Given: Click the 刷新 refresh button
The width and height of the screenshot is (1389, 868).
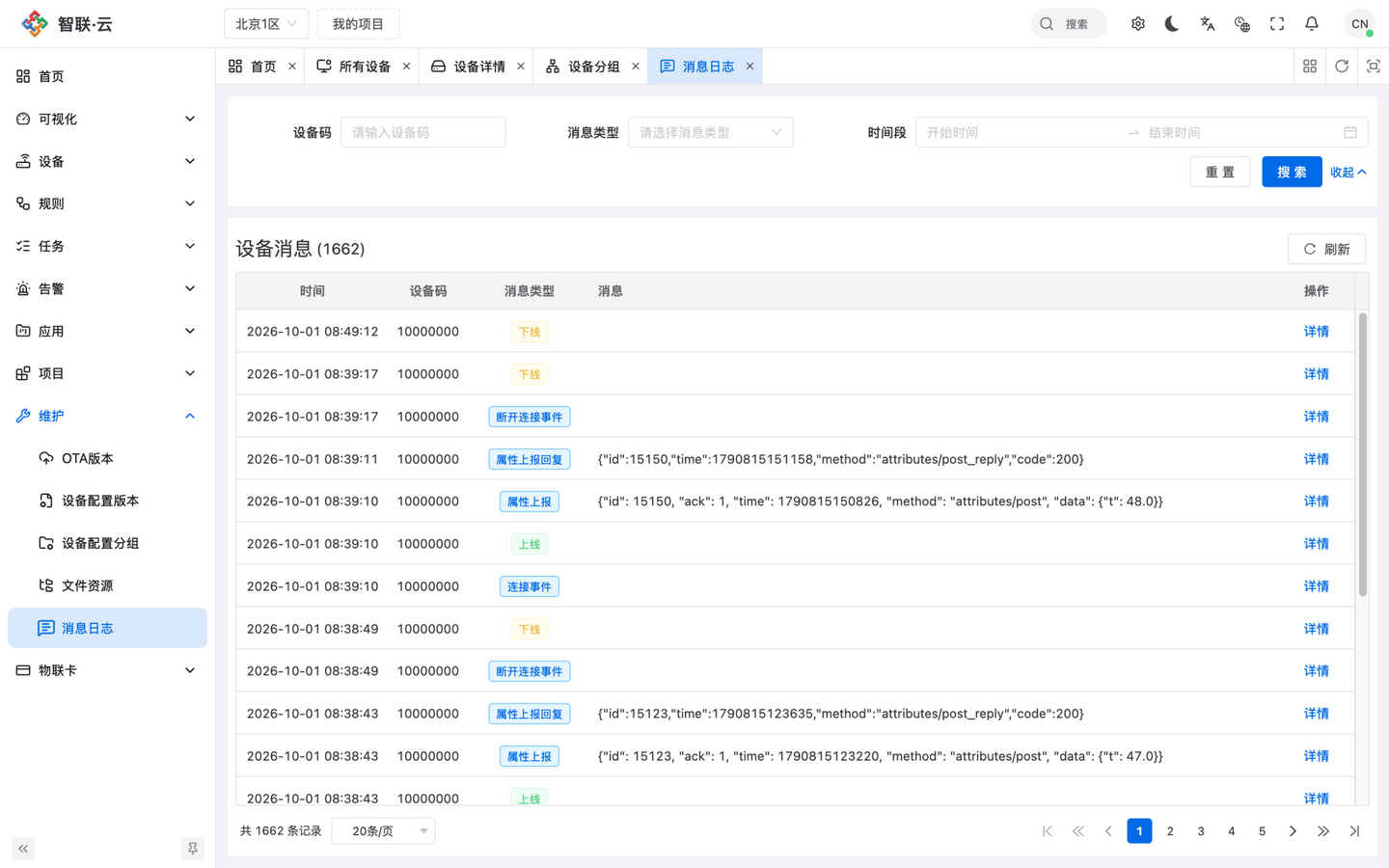Looking at the screenshot, I should (x=1326, y=249).
